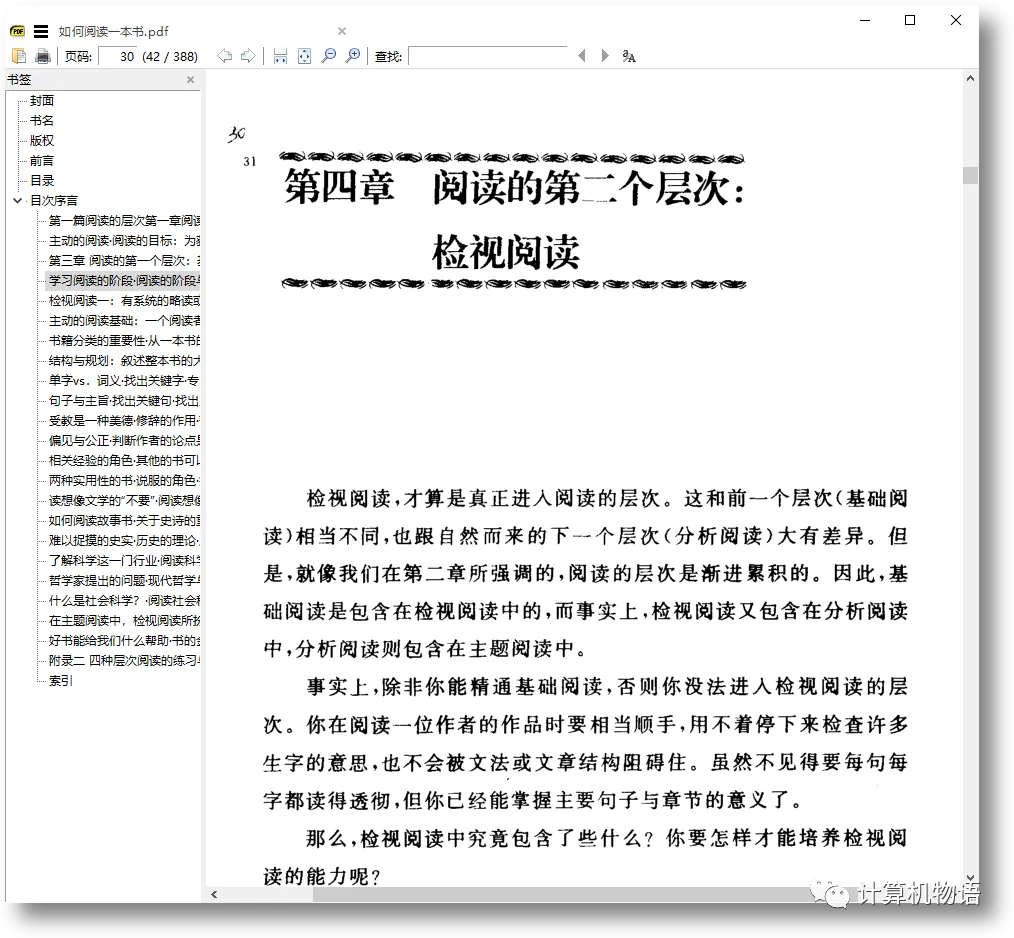Click the Zoom Out magnifier icon
Screen dimensions: 1014x938
point(329,56)
